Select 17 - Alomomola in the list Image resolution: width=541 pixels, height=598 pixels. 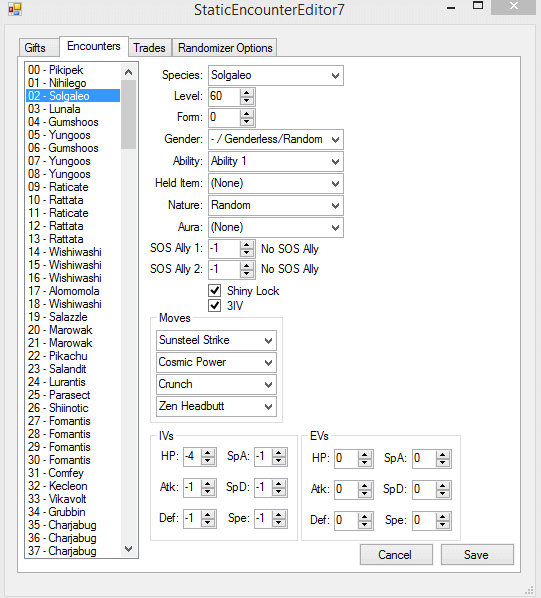[73, 291]
